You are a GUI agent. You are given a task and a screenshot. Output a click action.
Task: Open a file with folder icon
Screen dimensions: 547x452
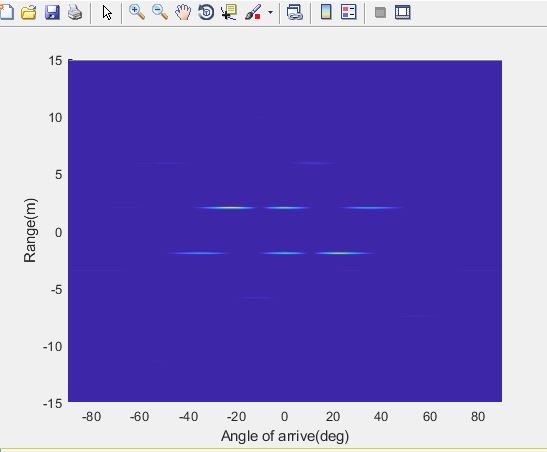coord(29,13)
